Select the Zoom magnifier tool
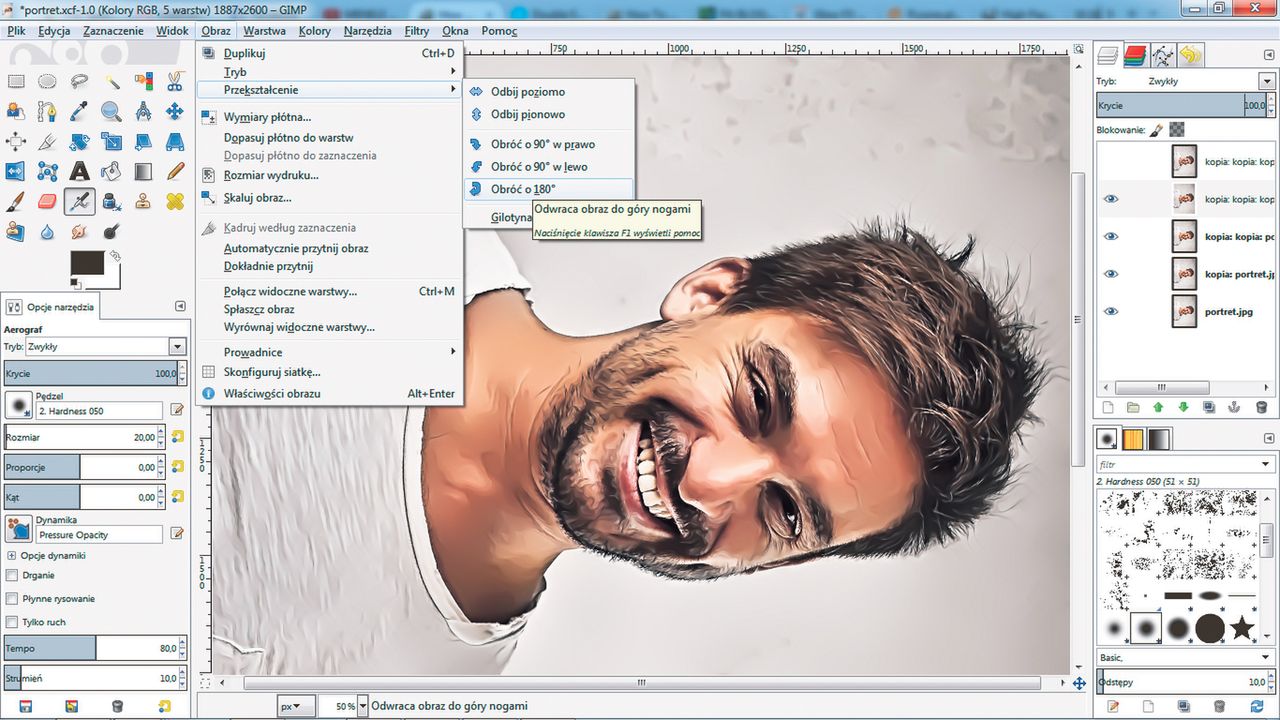Viewport: 1280px width, 720px height. (111, 111)
